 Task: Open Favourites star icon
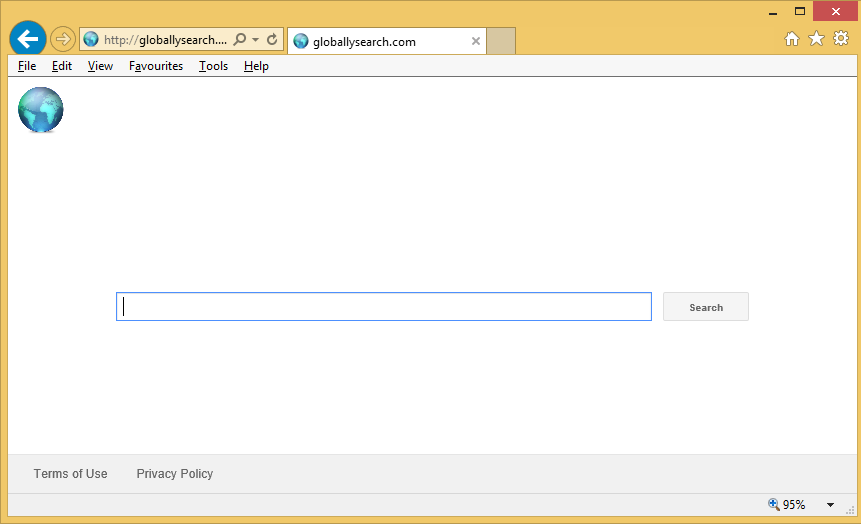[x=816, y=39]
